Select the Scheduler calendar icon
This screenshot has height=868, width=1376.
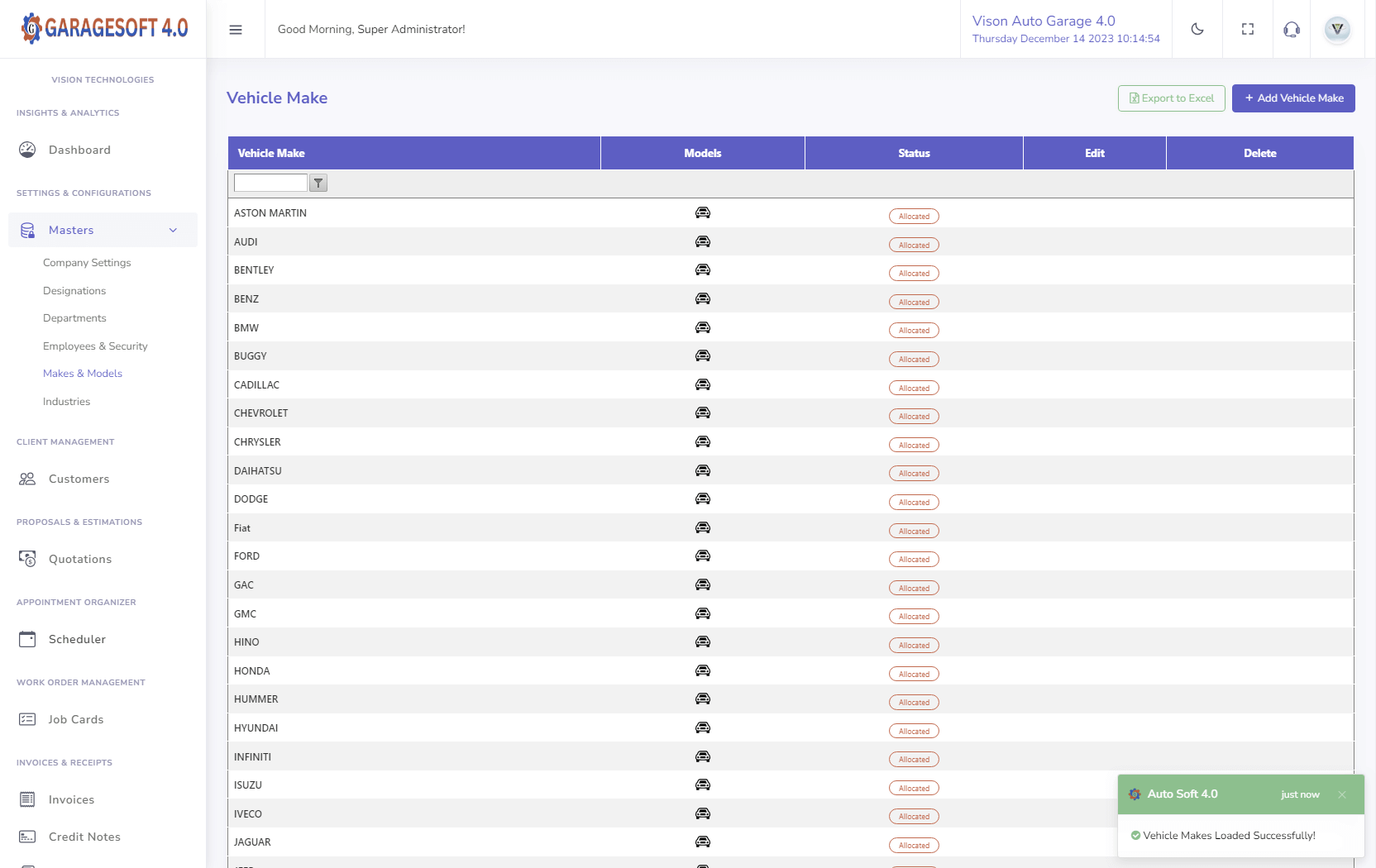[x=27, y=638]
